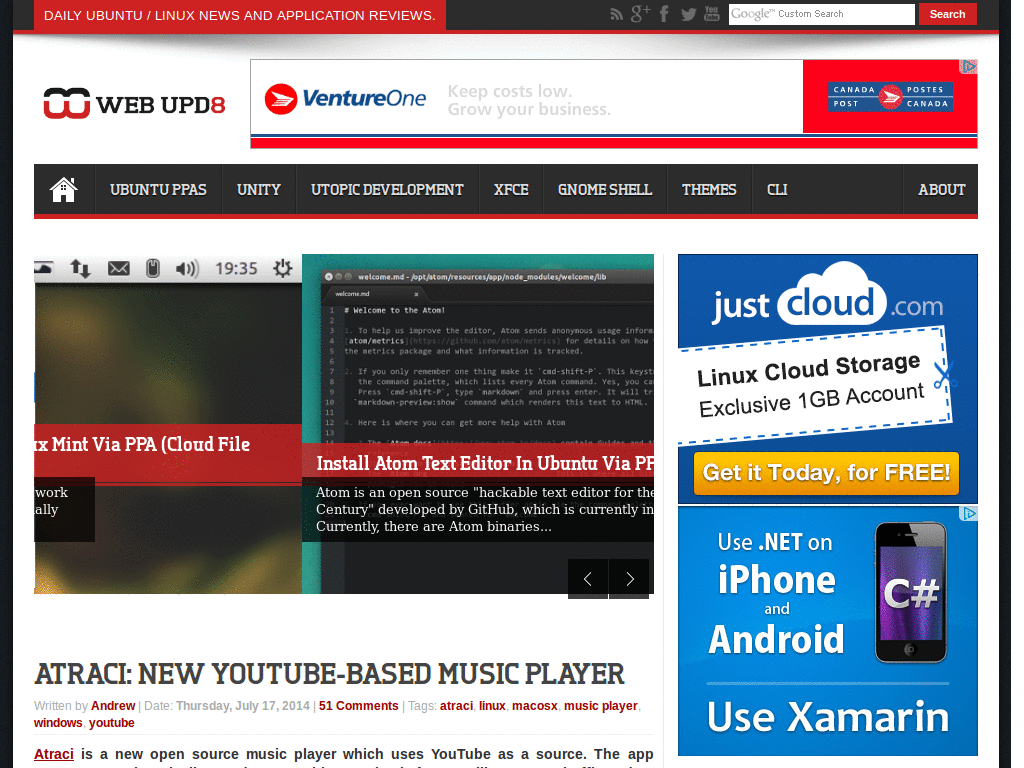Click the AdChoices icon on Xamarin ad
1024x768 pixels.
968,514
